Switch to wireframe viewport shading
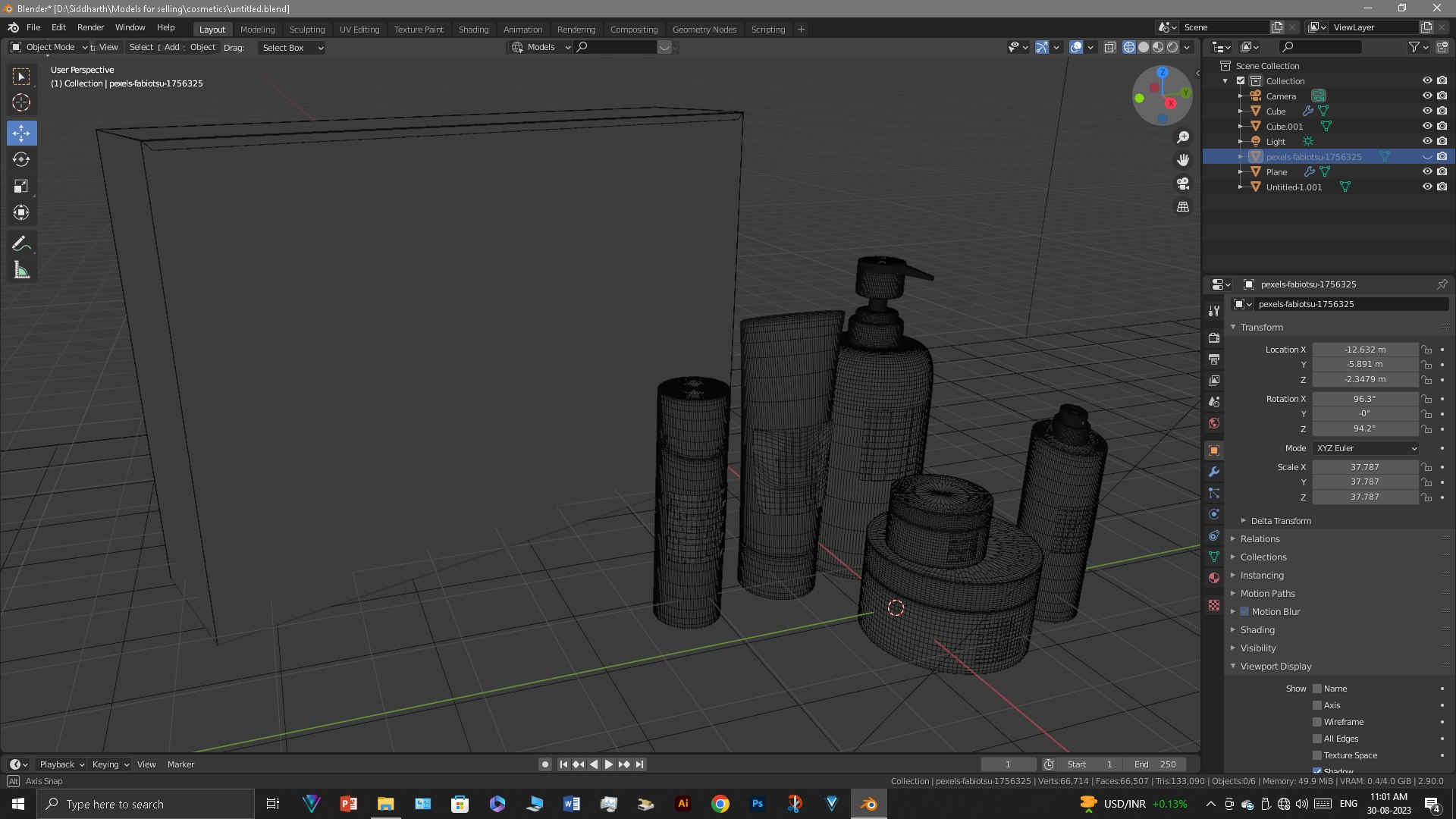 (x=1129, y=47)
